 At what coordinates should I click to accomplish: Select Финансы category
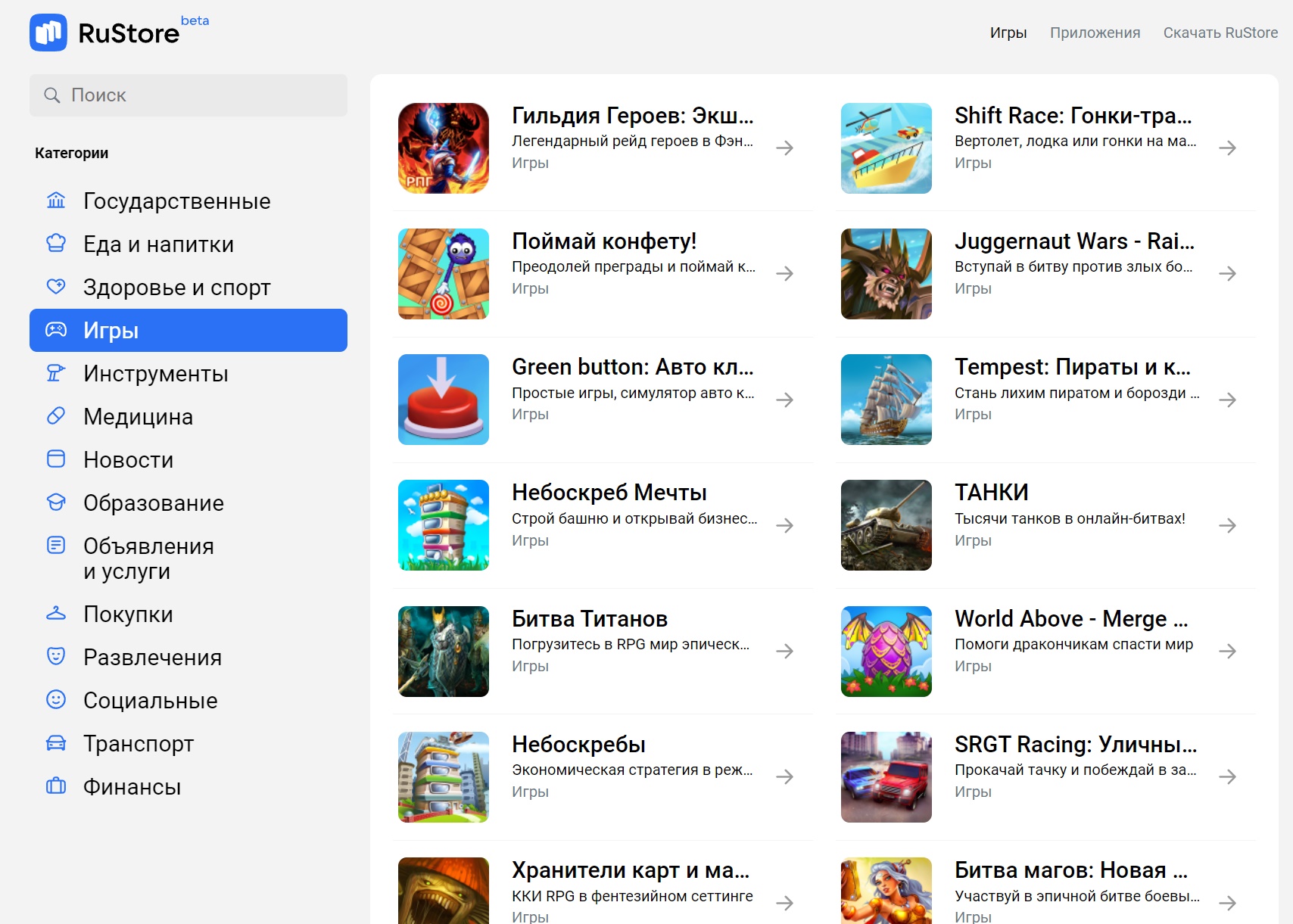pos(188,786)
